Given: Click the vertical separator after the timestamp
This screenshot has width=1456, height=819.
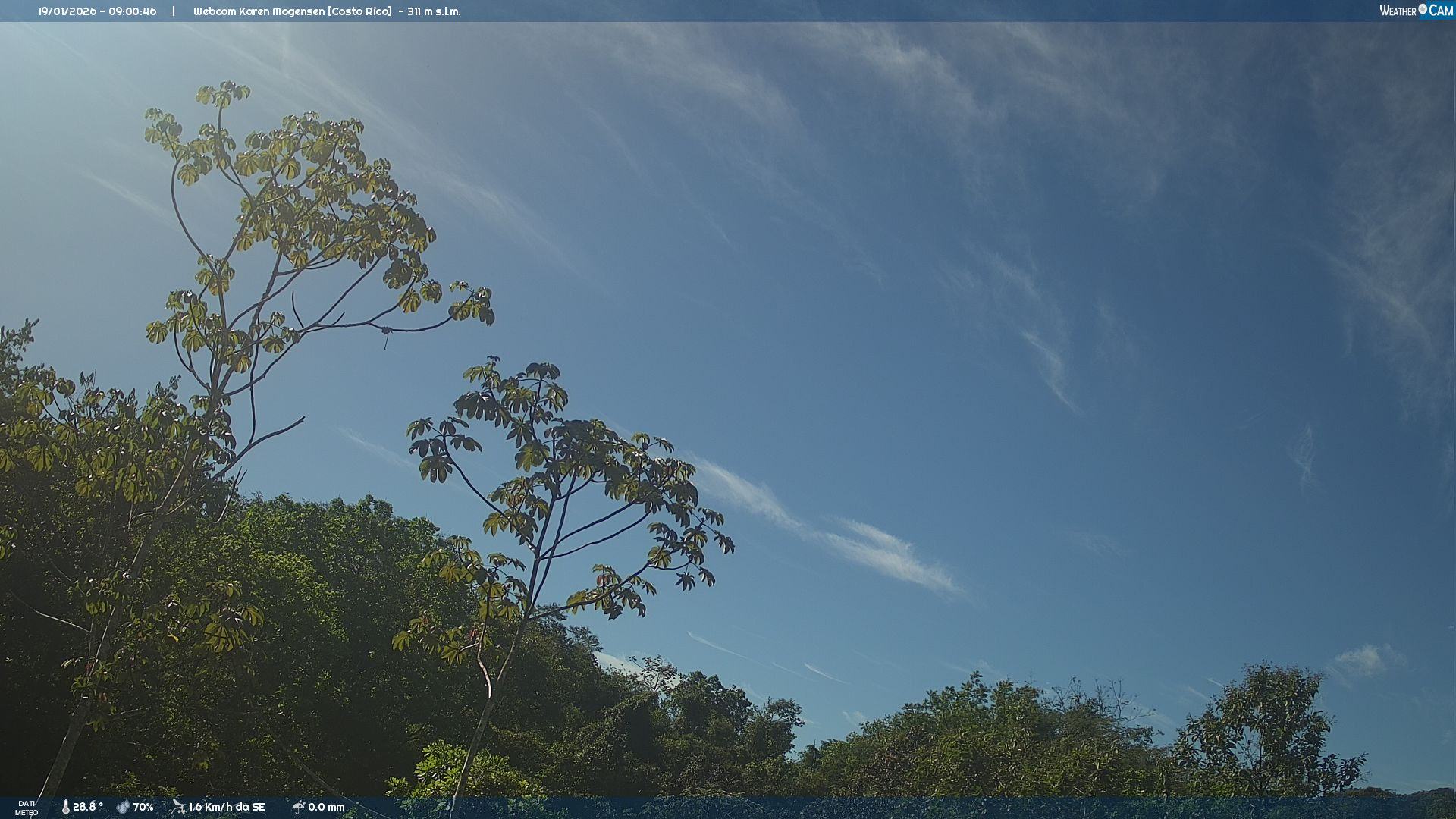Looking at the screenshot, I should (174, 11).
